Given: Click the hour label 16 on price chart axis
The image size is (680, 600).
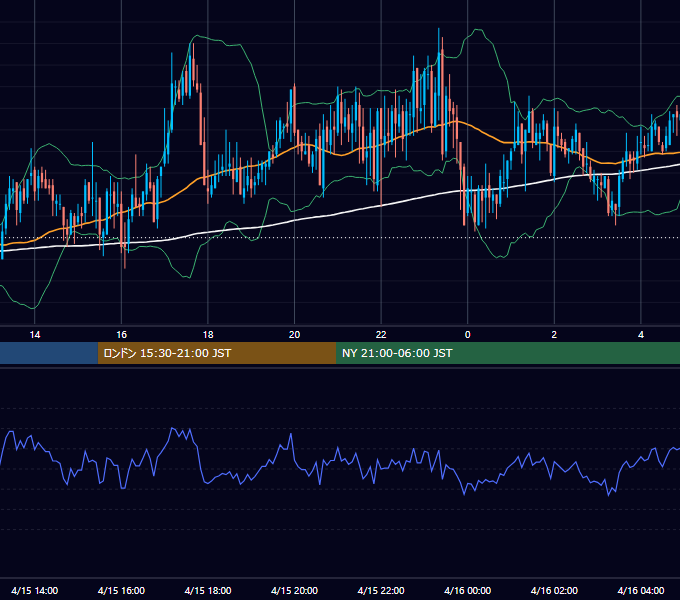Looking at the screenshot, I should tap(121, 335).
